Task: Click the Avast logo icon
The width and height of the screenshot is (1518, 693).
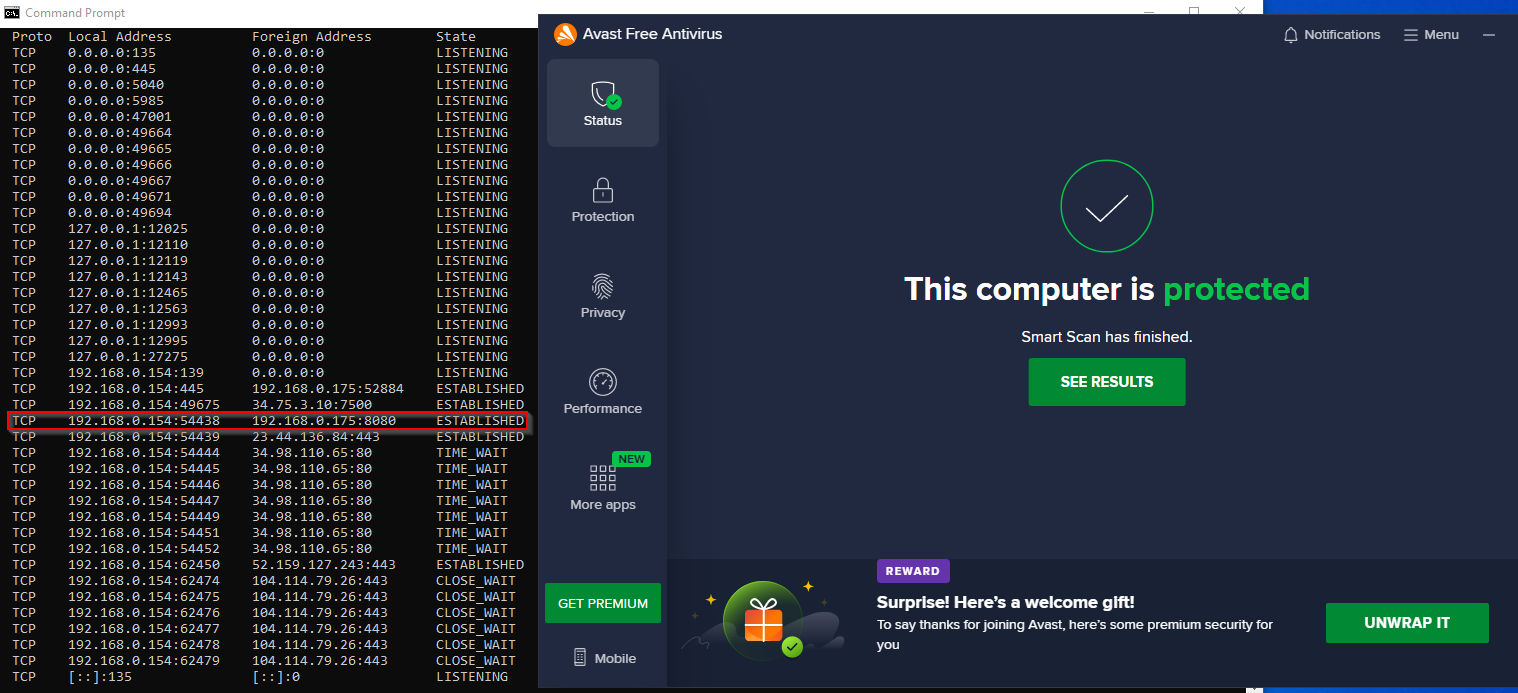Action: pyautogui.click(x=565, y=34)
